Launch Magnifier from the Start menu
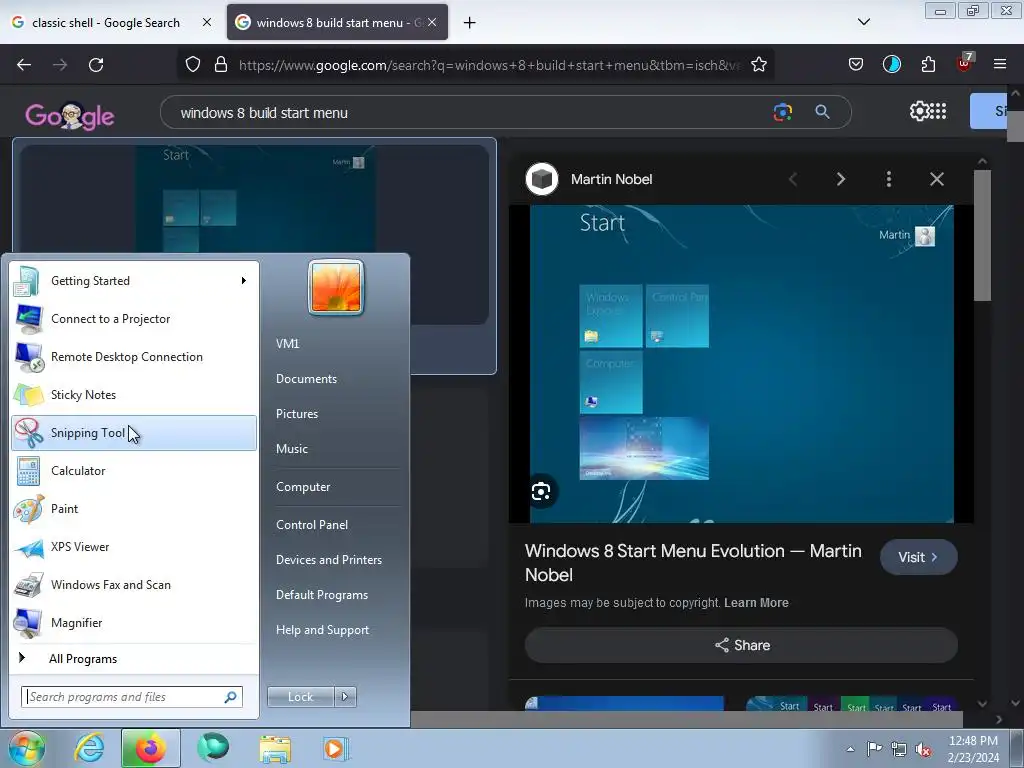 point(134,623)
